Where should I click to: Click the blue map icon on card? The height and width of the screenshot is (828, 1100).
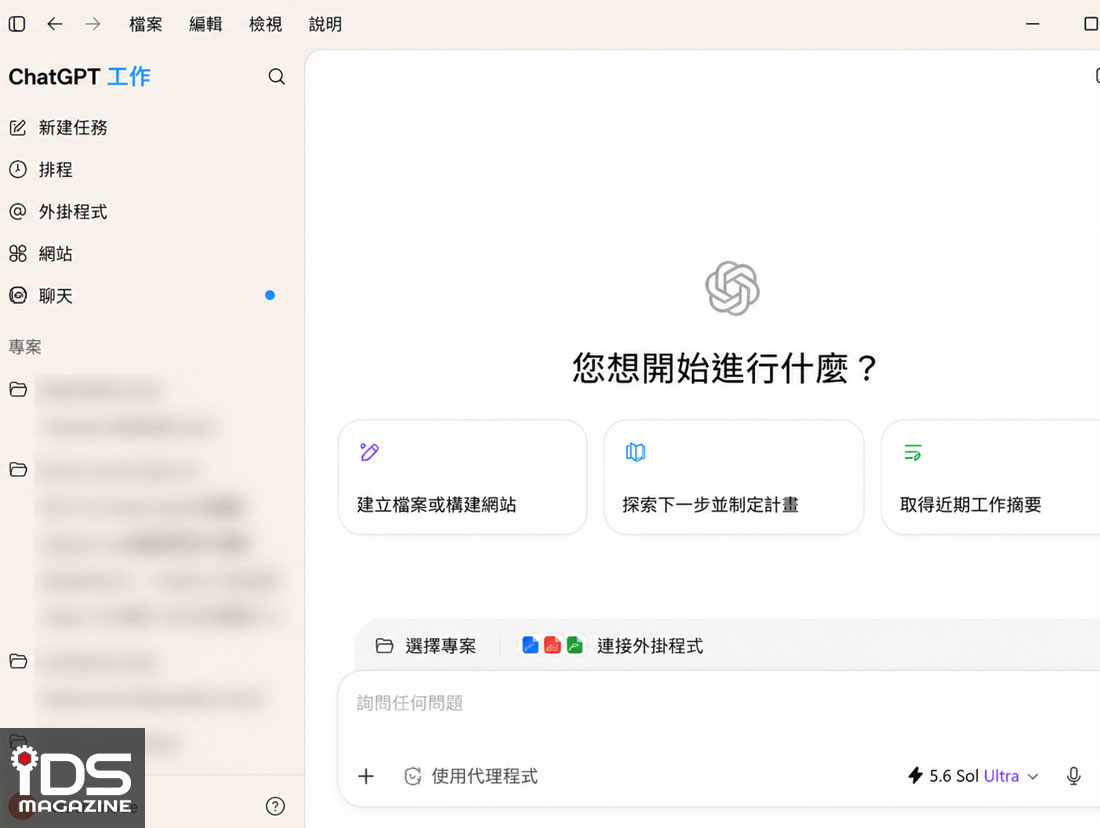(x=636, y=452)
